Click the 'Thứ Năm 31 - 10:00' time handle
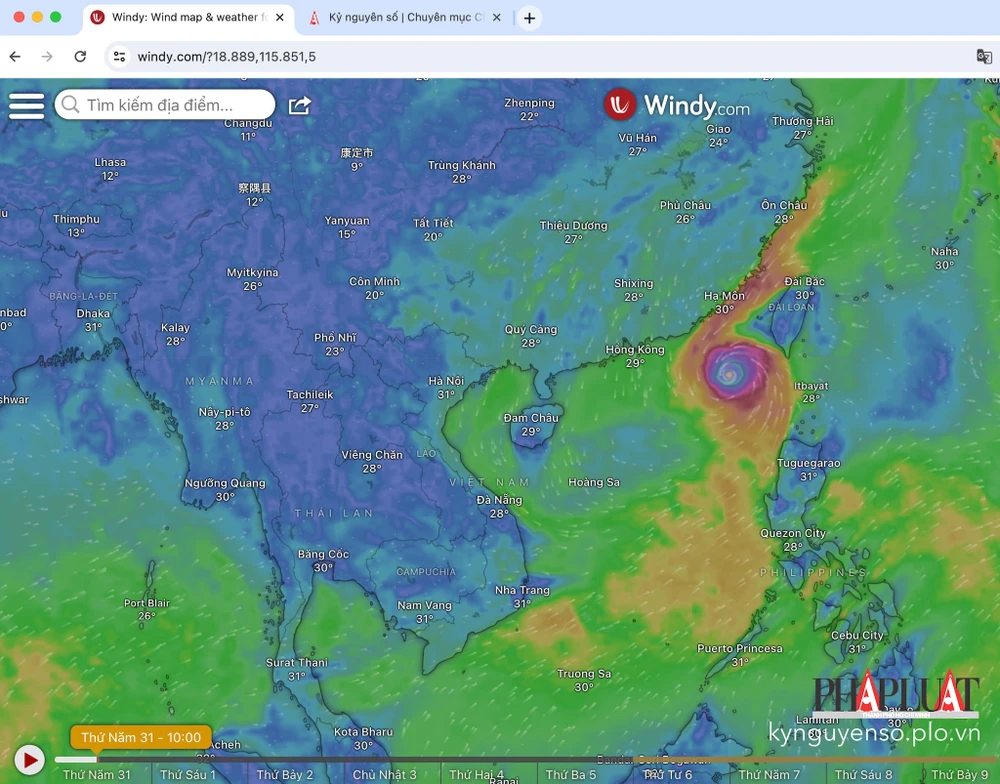 tap(141, 738)
